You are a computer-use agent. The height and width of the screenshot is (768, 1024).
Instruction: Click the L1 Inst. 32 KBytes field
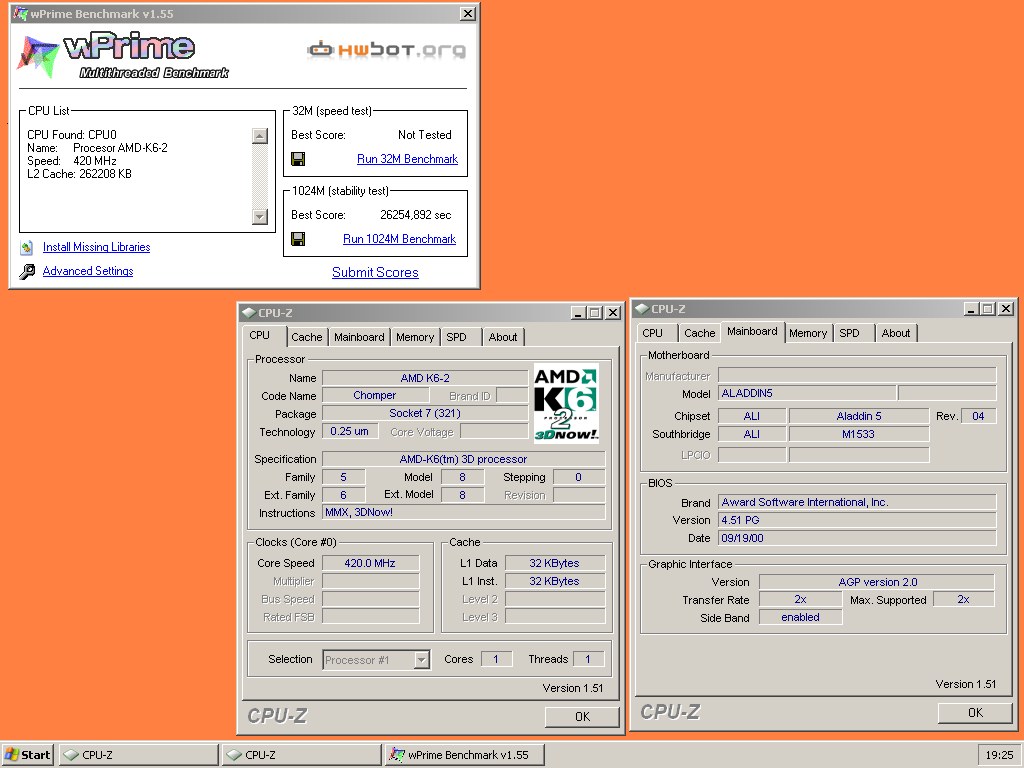pos(555,581)
